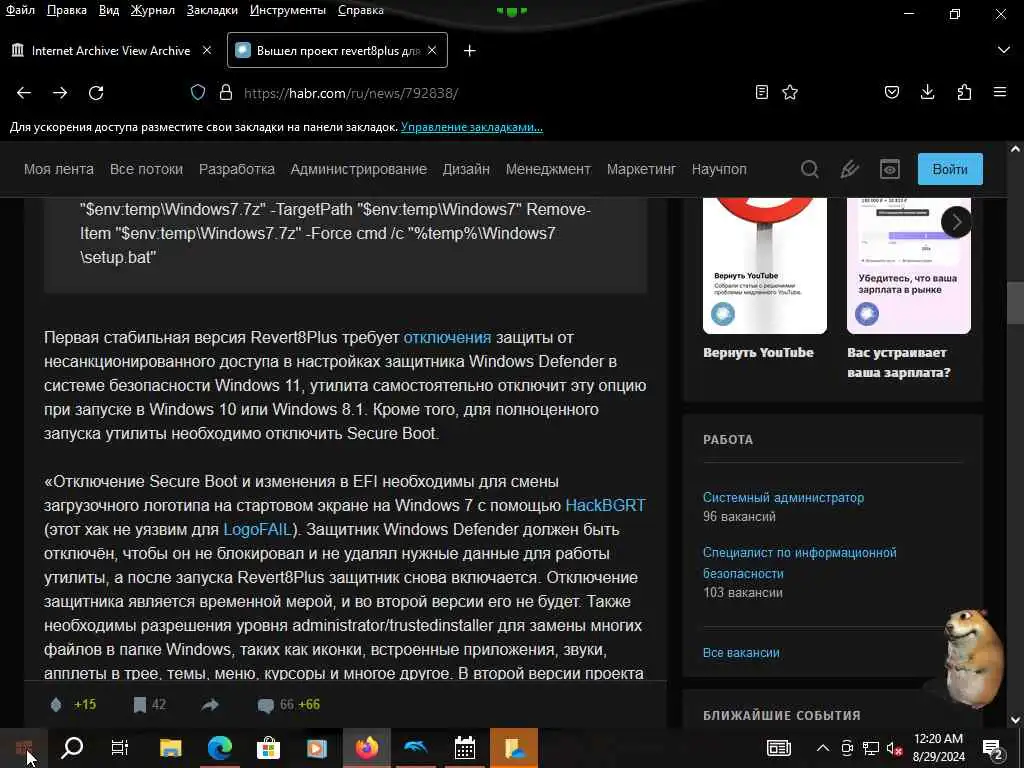
Task: Upvote article rating icon
Action: (x=56, y=704)
